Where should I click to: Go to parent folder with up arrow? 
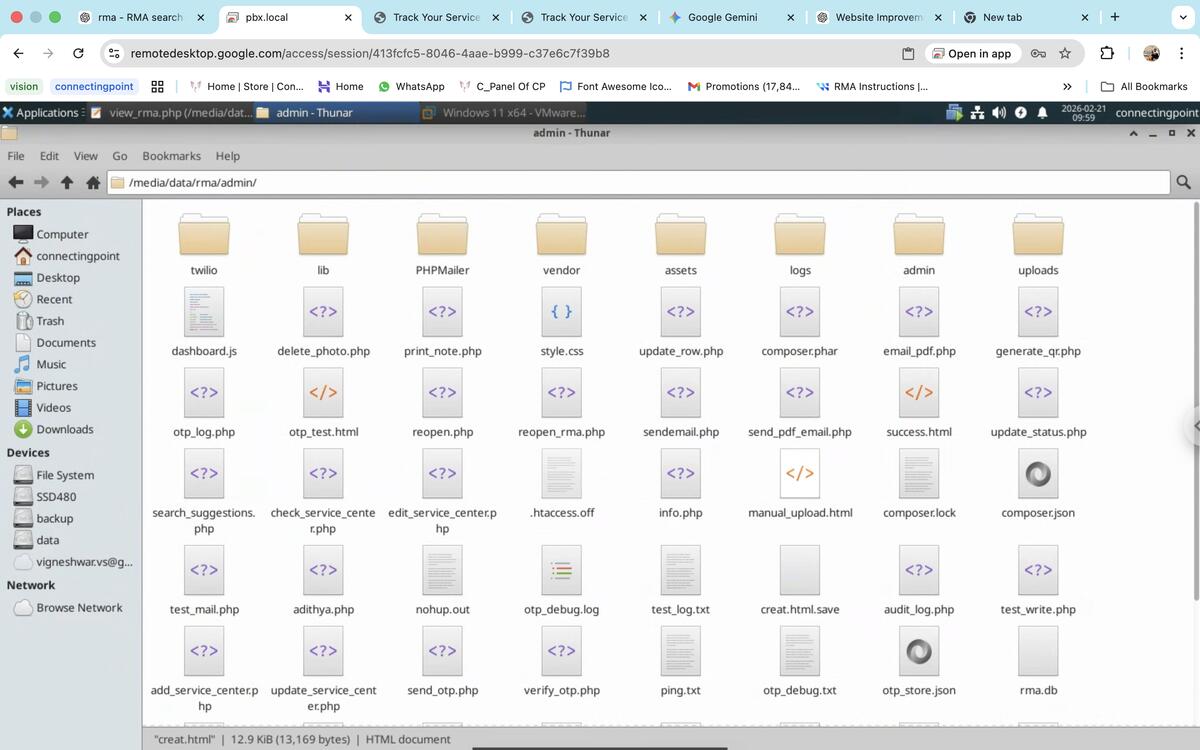coord(67,182)
